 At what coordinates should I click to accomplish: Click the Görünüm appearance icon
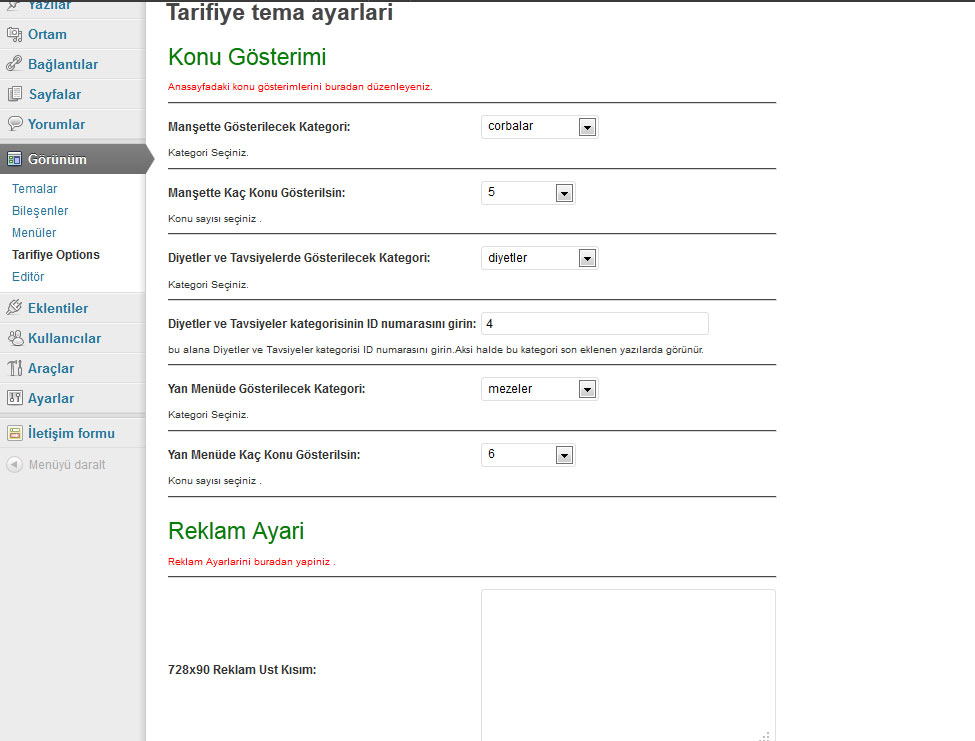tap(14, 159)
